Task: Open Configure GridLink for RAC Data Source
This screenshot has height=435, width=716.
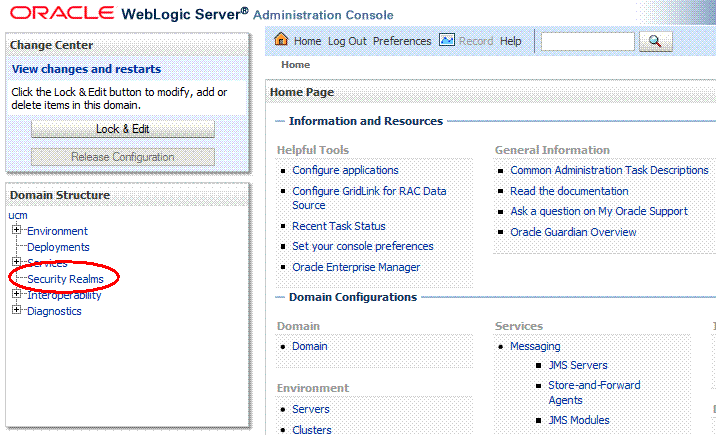Action: (369, 198)
